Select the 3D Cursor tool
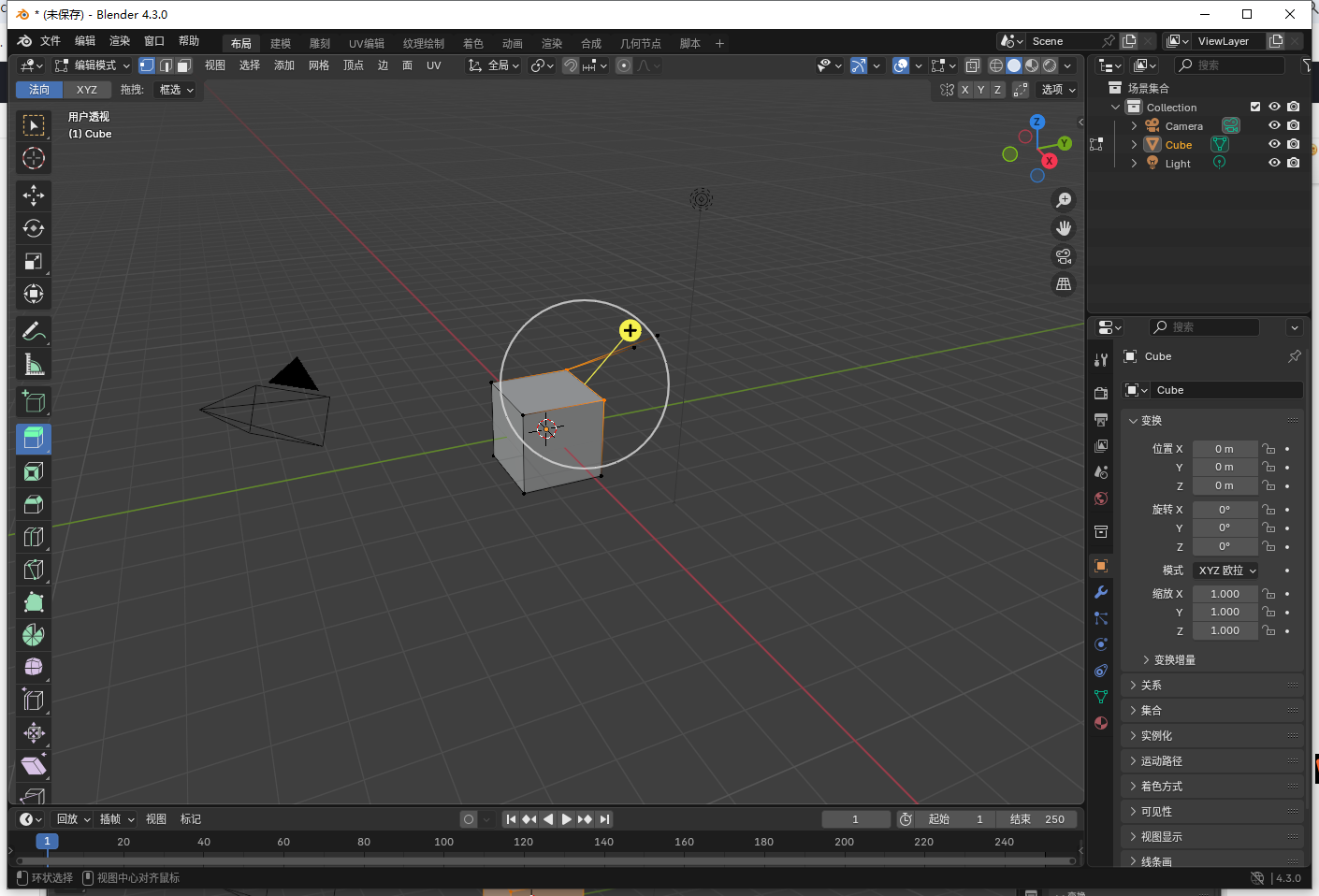Screen dimensions: 1319x896 click(x=34, y=158)
